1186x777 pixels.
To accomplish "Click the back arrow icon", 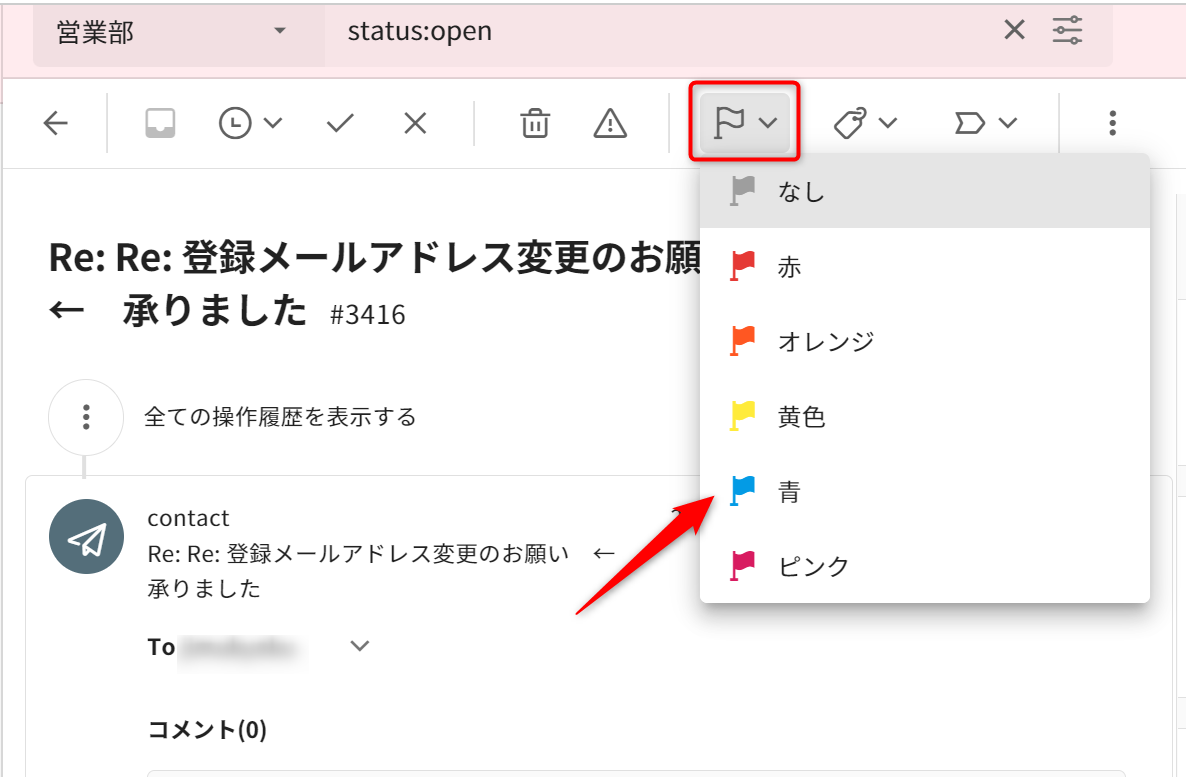I will [x=56, y=123].
